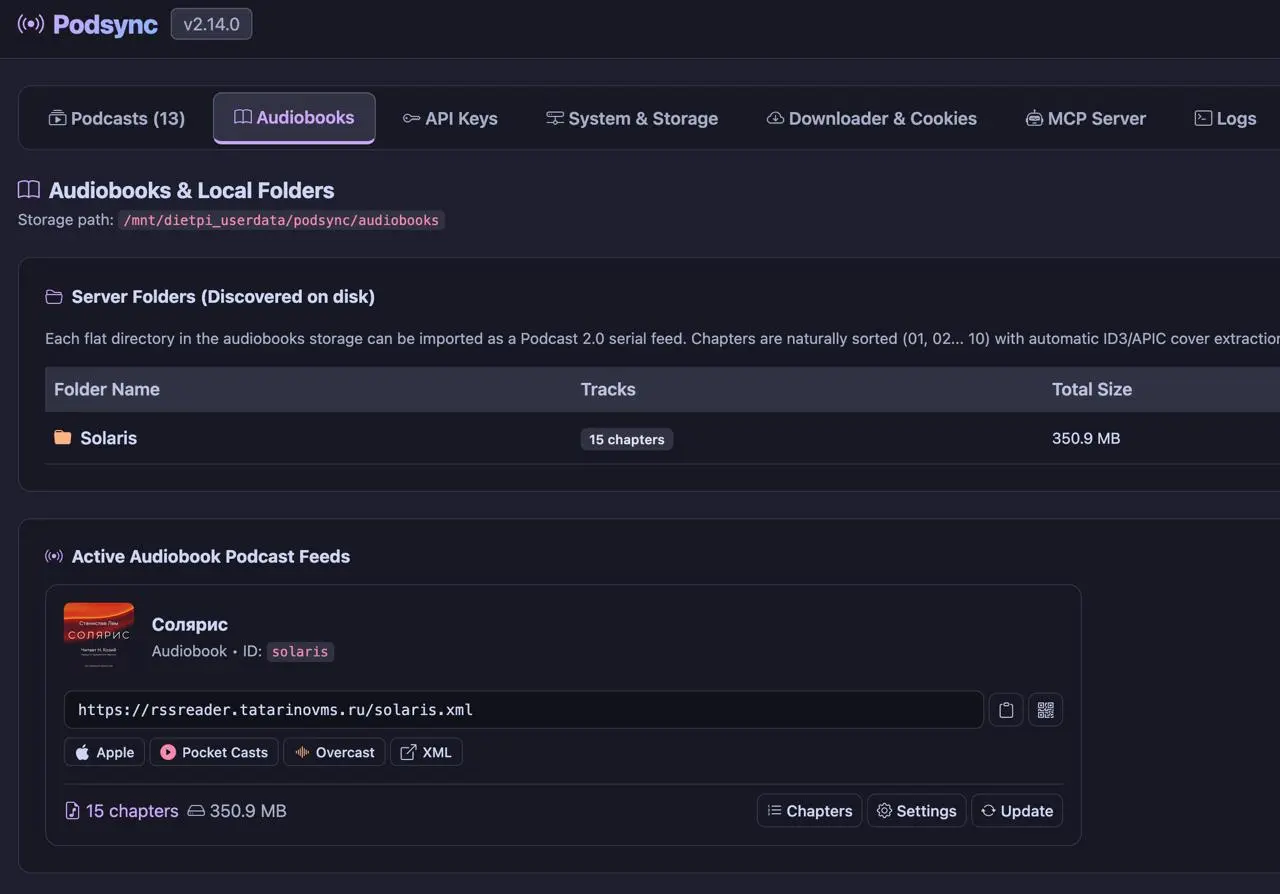
Task: Click the 350.9 MB total size cell
Action: coord(1086,438)
